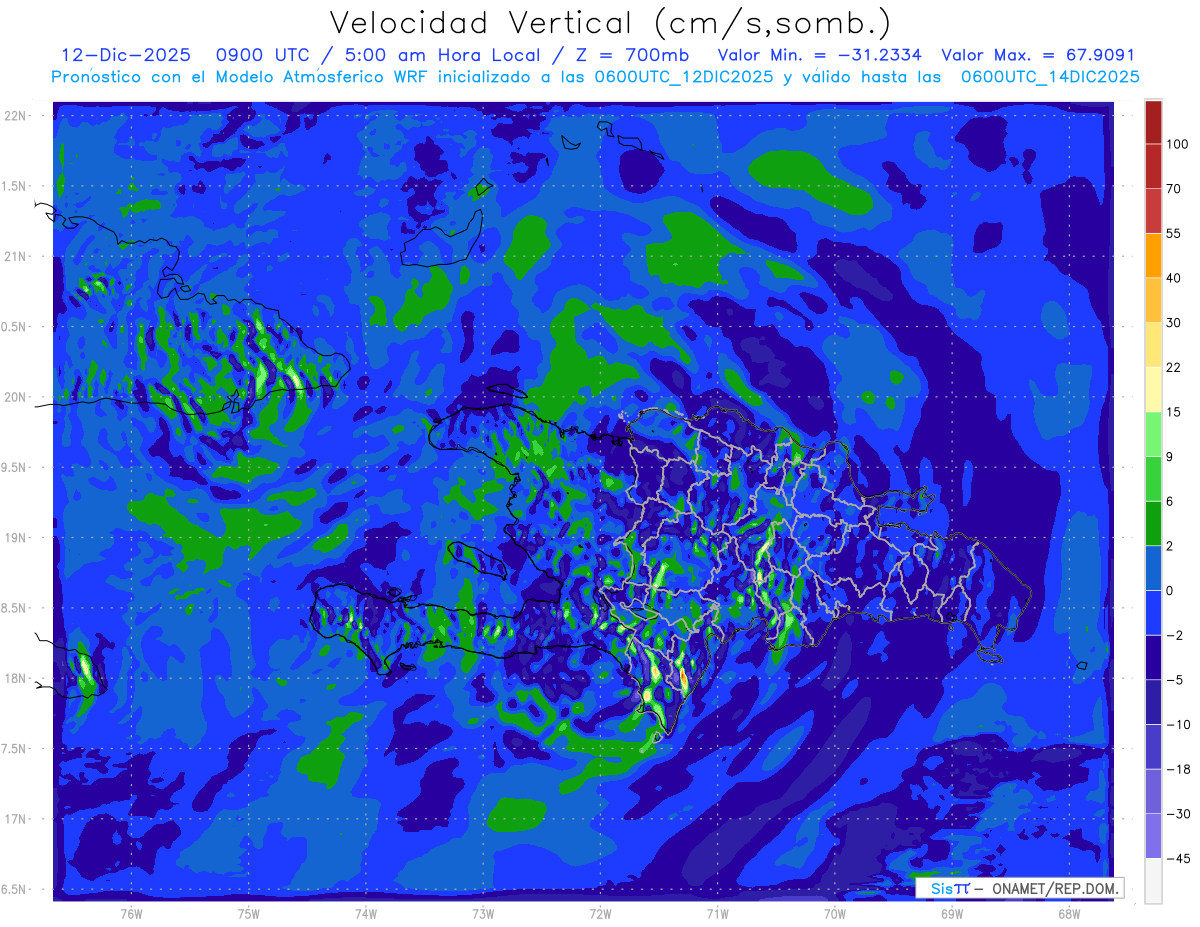Click the bright blue swatch between -2 and 0

1153,613
